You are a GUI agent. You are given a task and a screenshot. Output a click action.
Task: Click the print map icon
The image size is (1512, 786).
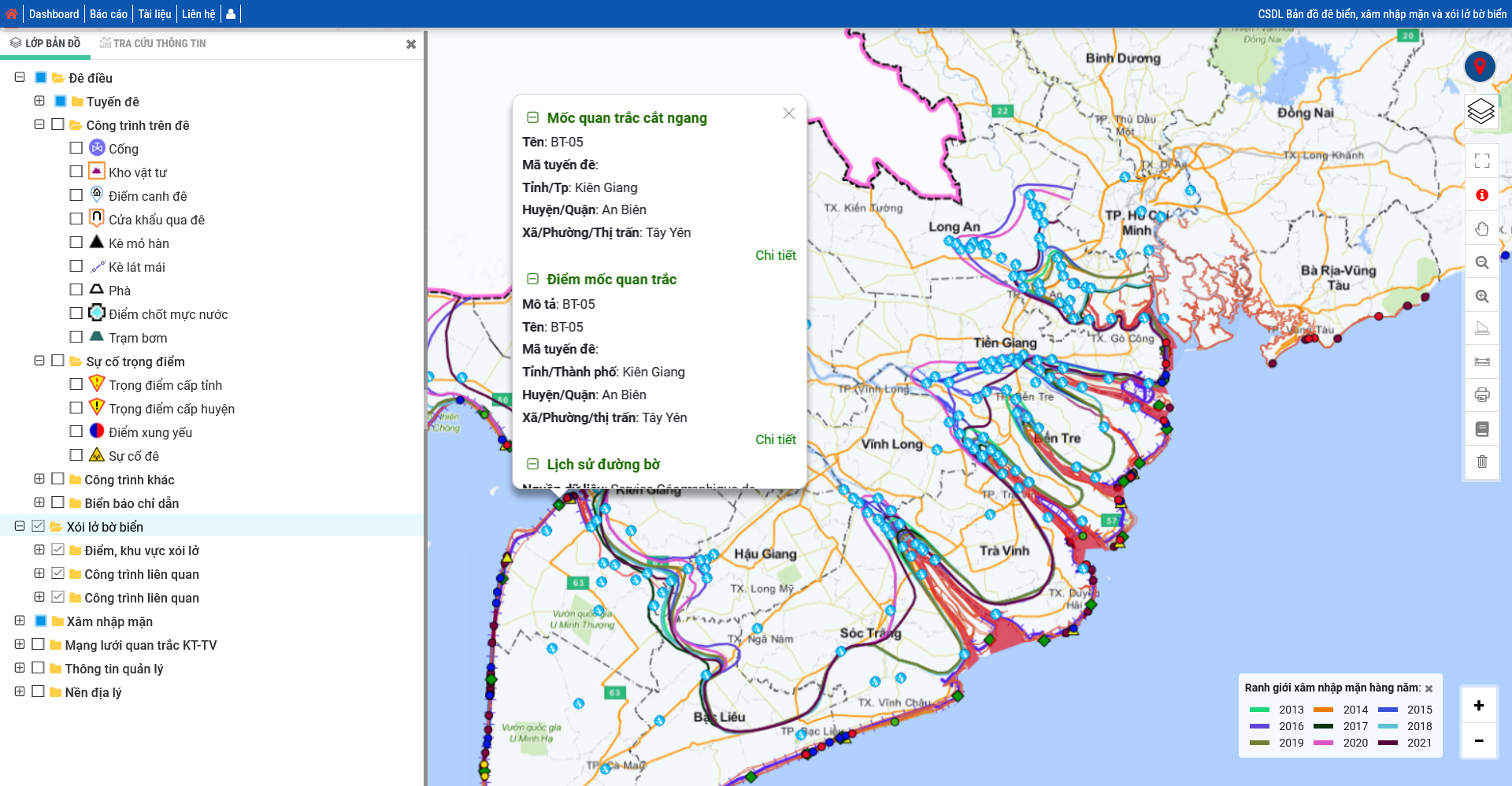(1482, 395)
